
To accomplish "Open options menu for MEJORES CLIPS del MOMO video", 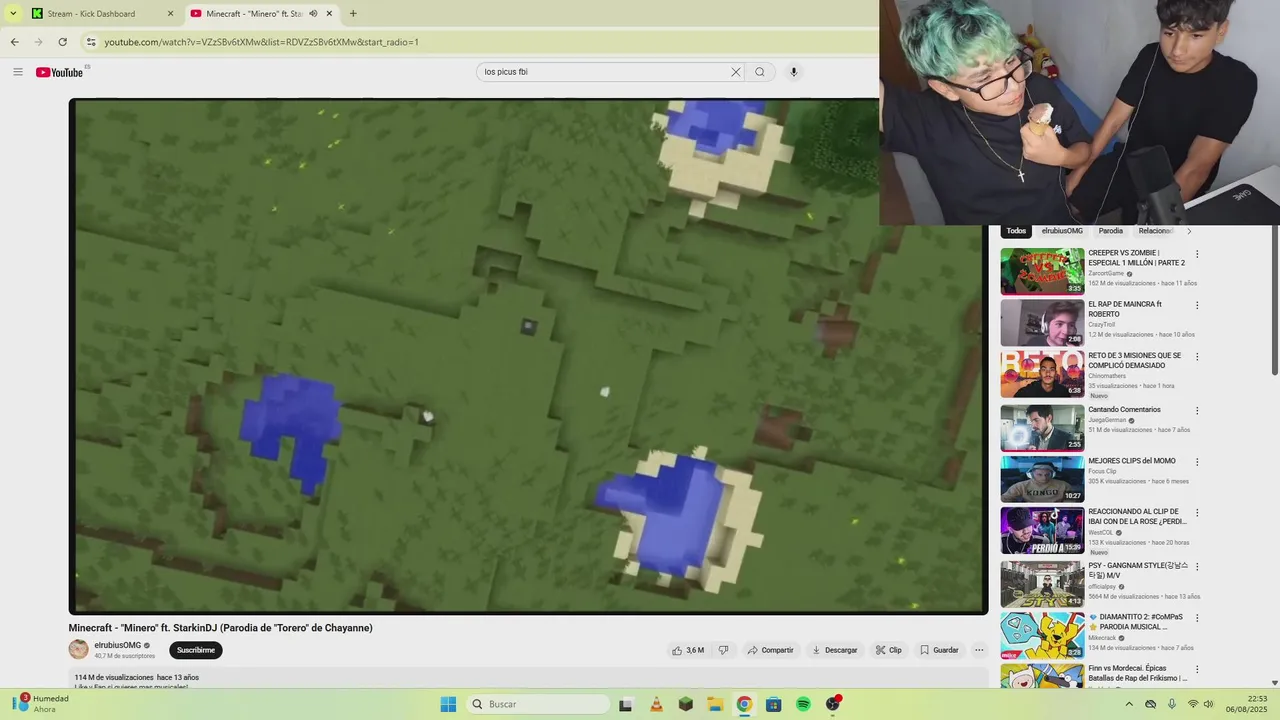I will (x=1197, y=462).
